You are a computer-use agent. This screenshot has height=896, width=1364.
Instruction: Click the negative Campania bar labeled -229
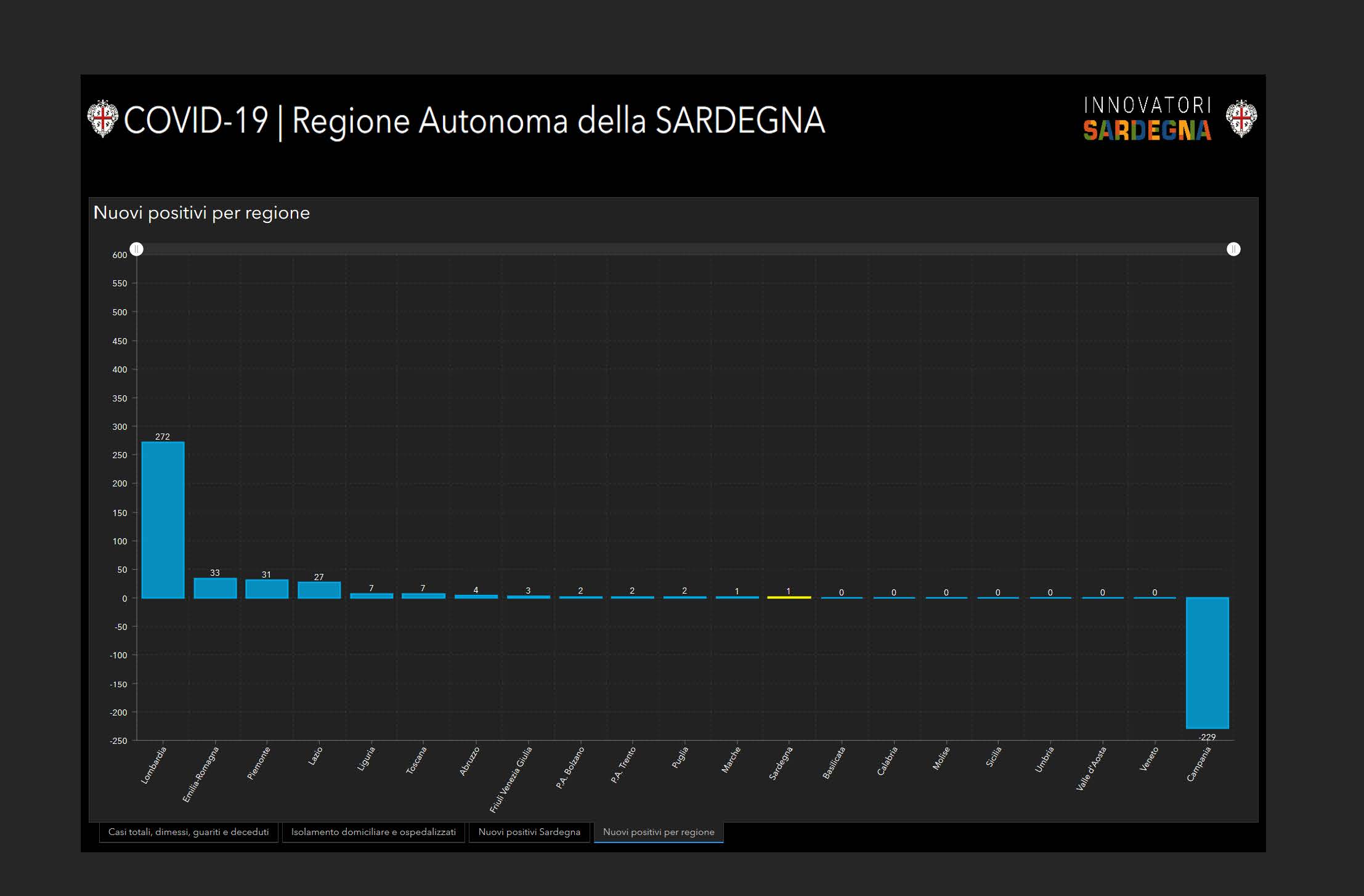point(1207,663)
